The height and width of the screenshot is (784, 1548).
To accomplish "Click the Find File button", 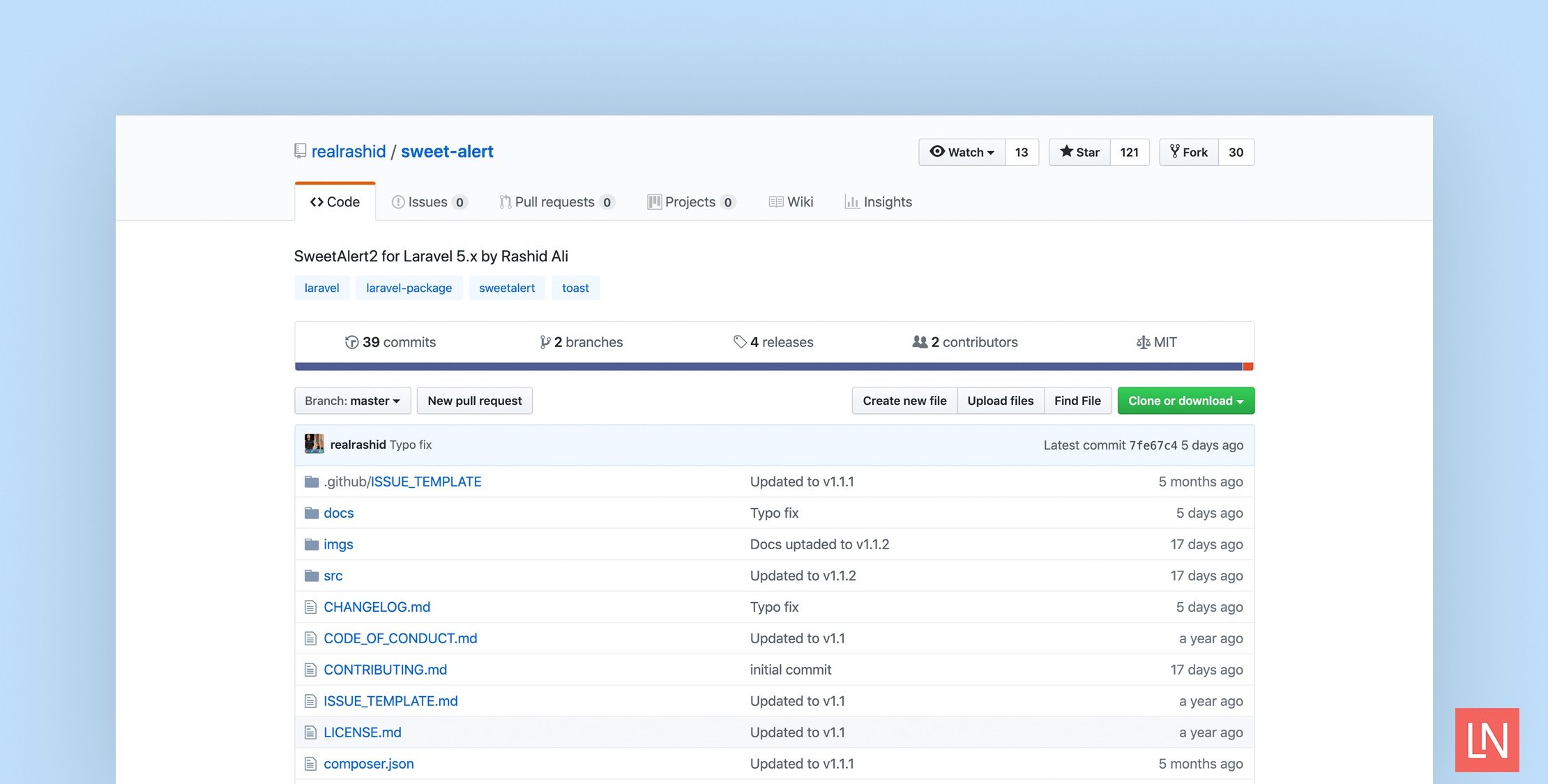I will tap(1077, 400).
